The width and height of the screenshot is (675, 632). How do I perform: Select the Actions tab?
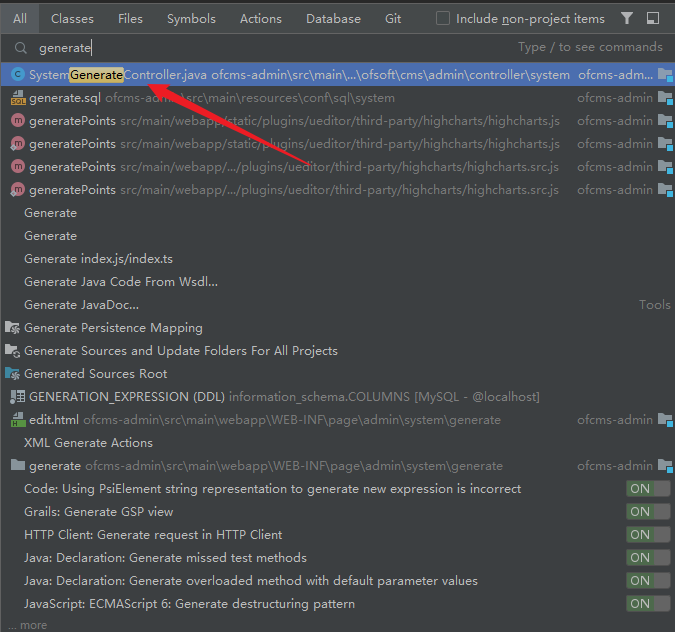261,19
